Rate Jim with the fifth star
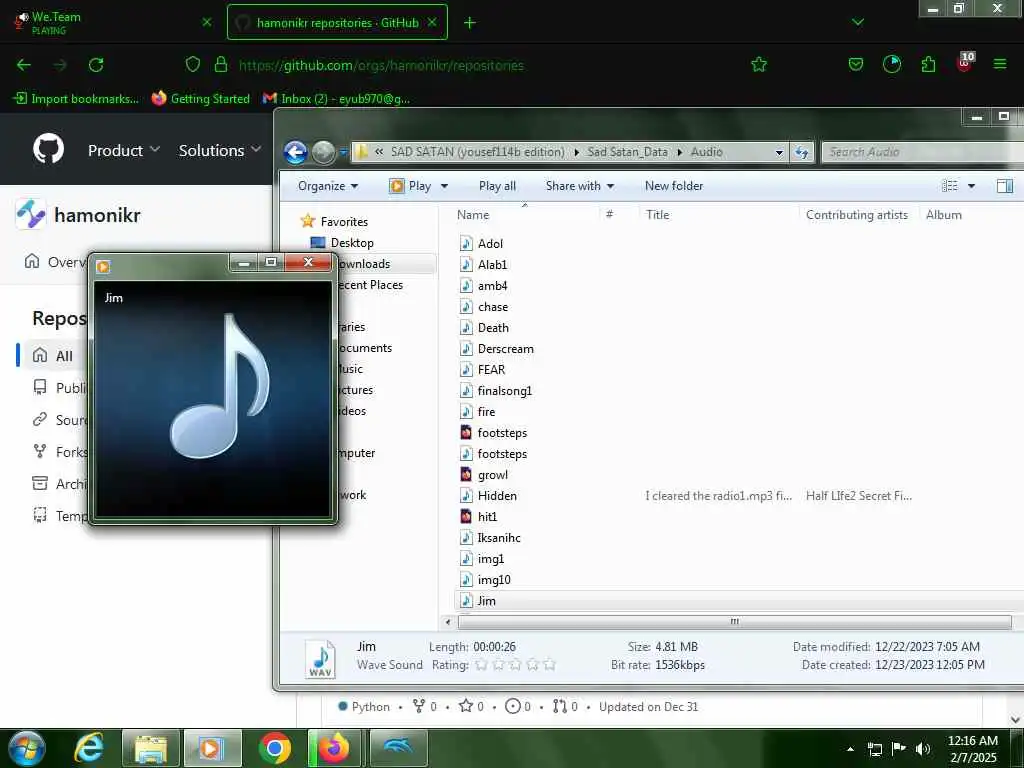This screenshot has height=768, width=1024. click(549, 665)
